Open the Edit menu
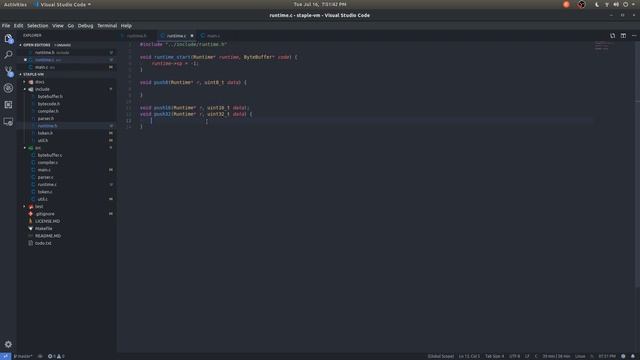The width and height of the screenshot is (640, 360). 18,26
